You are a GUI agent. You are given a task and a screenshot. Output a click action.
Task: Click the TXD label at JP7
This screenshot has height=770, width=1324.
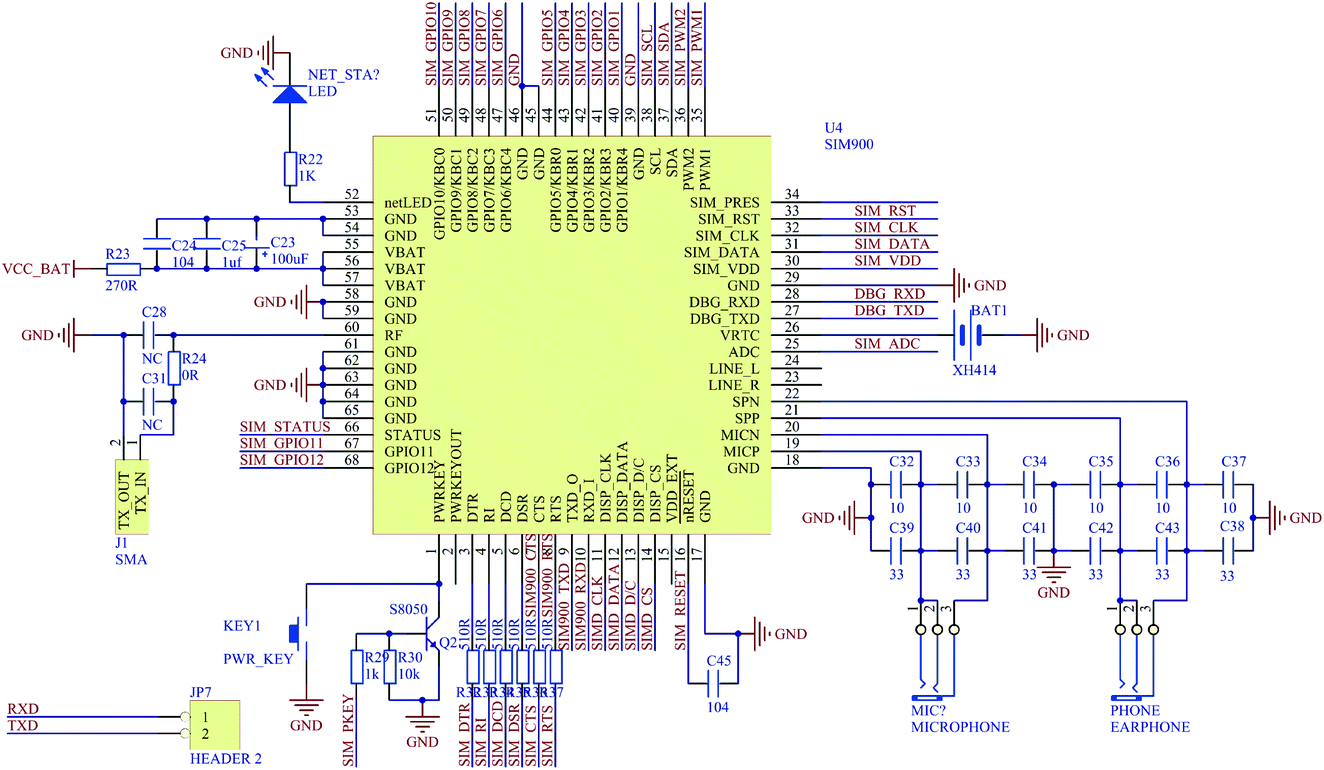click(22, 725)
